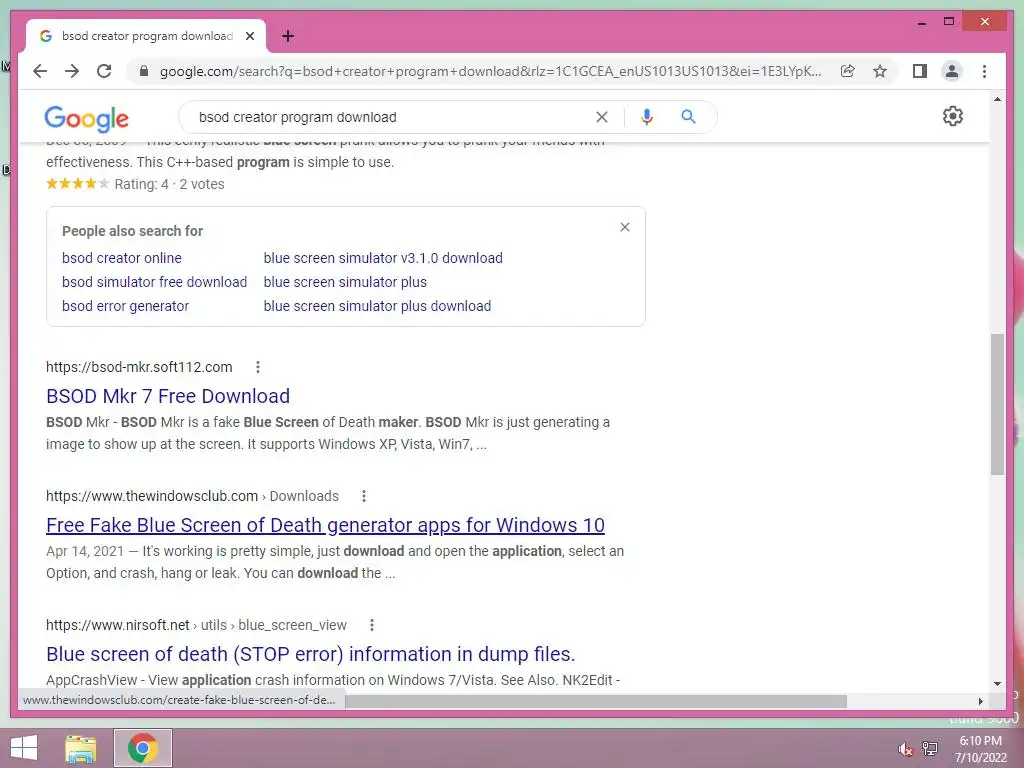
Task: Close the bsod creator tab
Action: (250, 36)
